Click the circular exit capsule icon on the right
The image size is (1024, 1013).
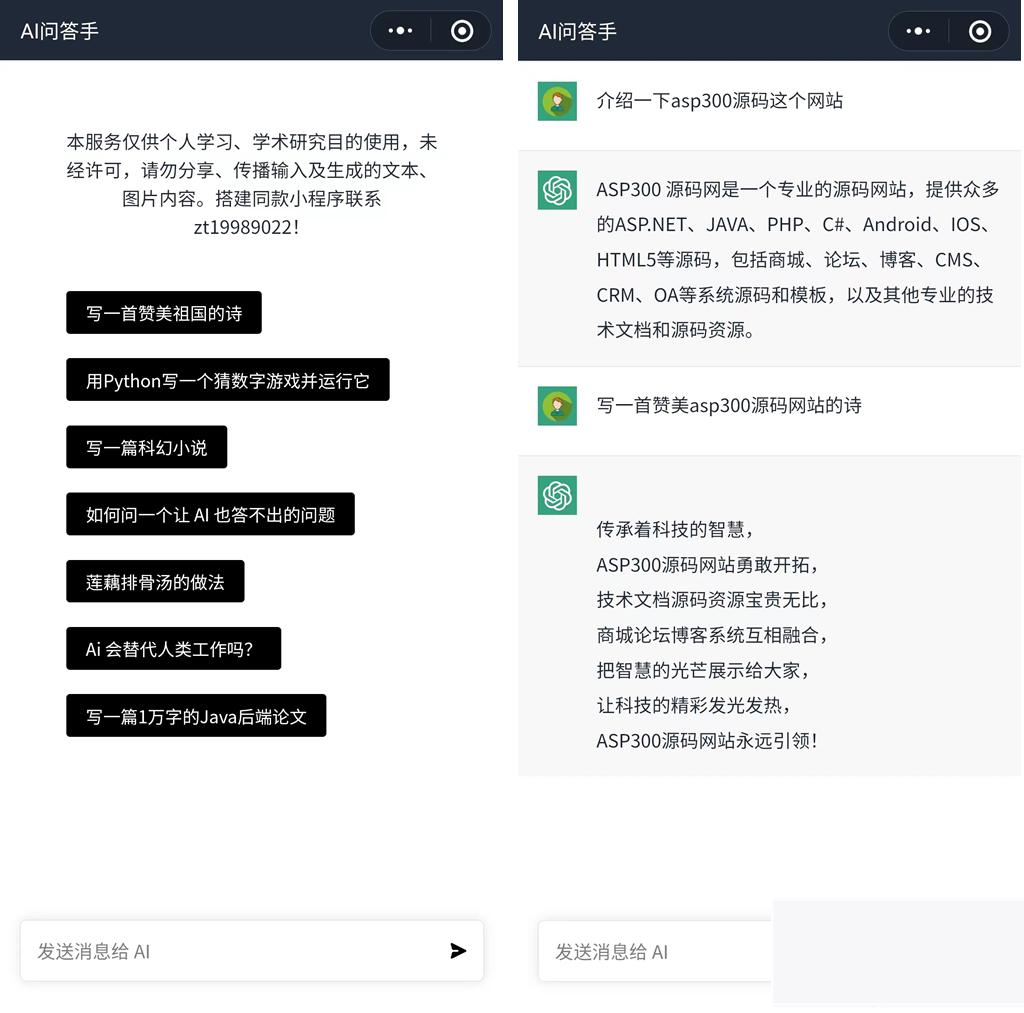point(980,31)
